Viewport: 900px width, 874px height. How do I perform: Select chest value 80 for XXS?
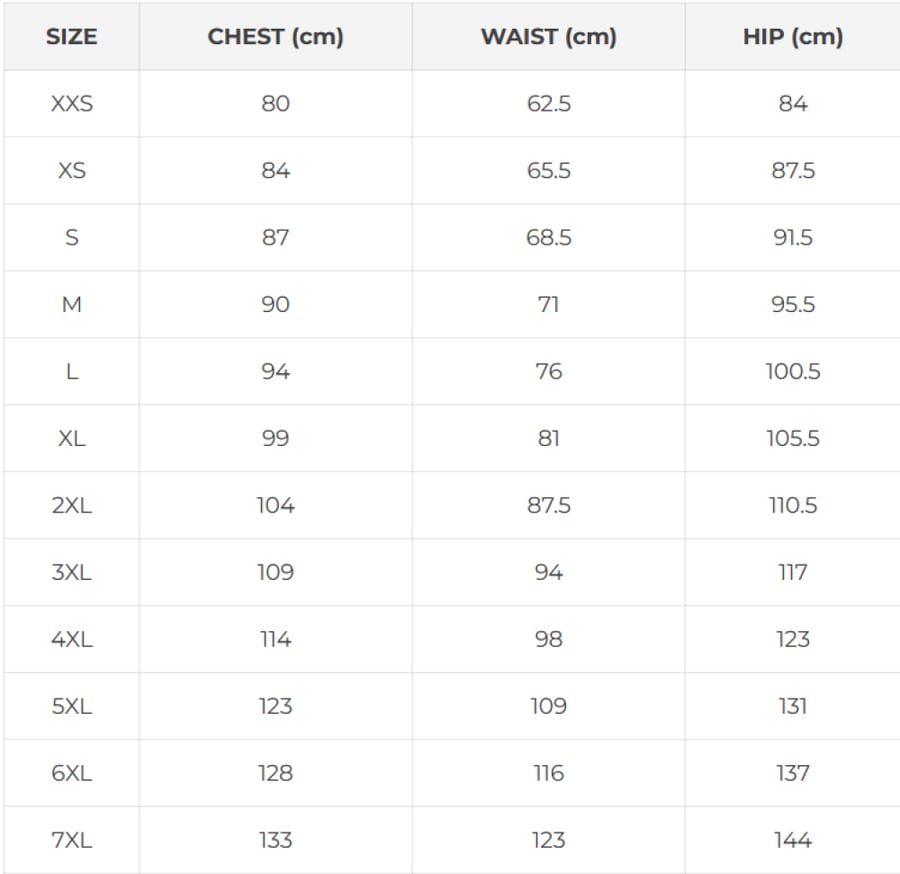pos(276,104)
